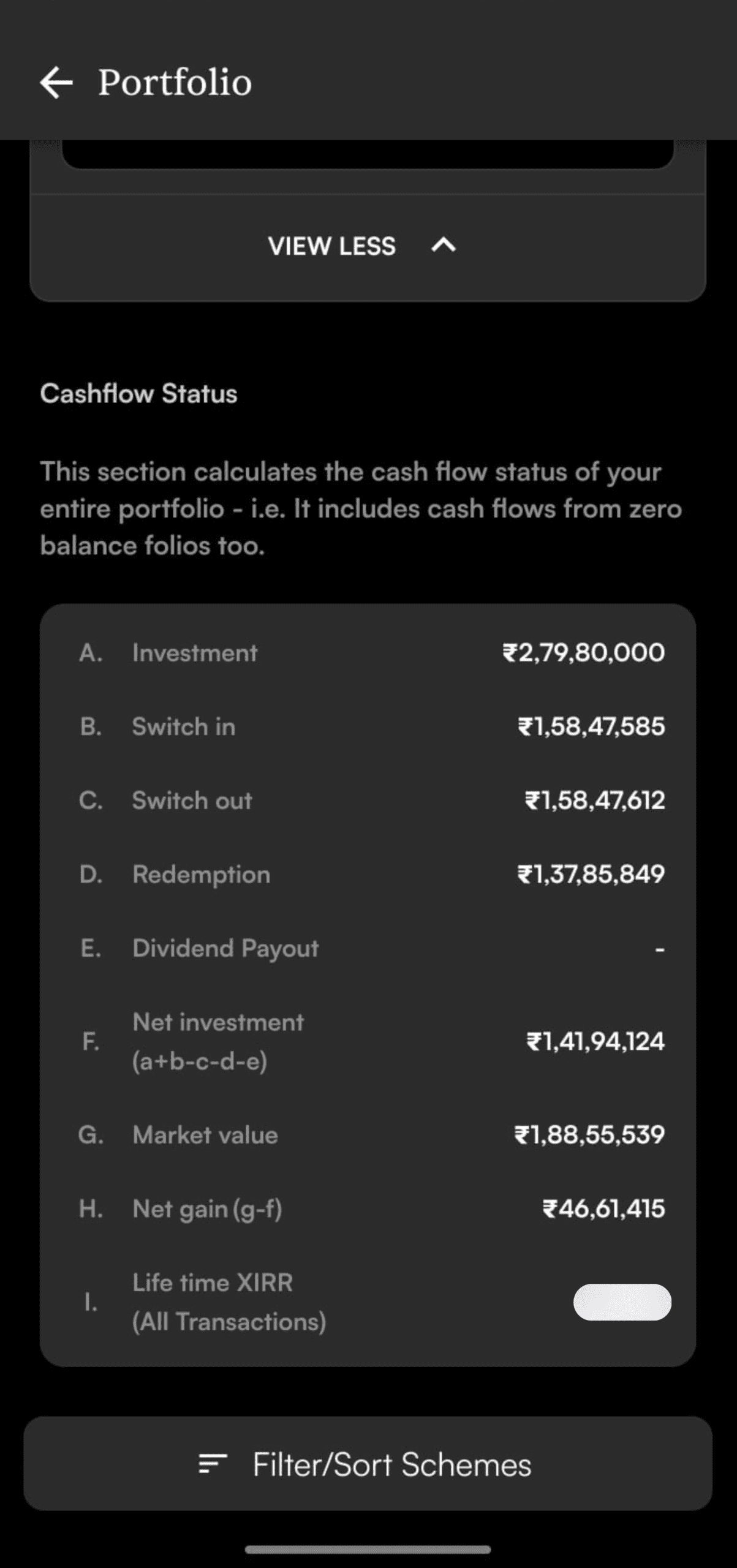Select the Redemption row label
This screenshot has height=1568, width=737.
pos(202,874)
